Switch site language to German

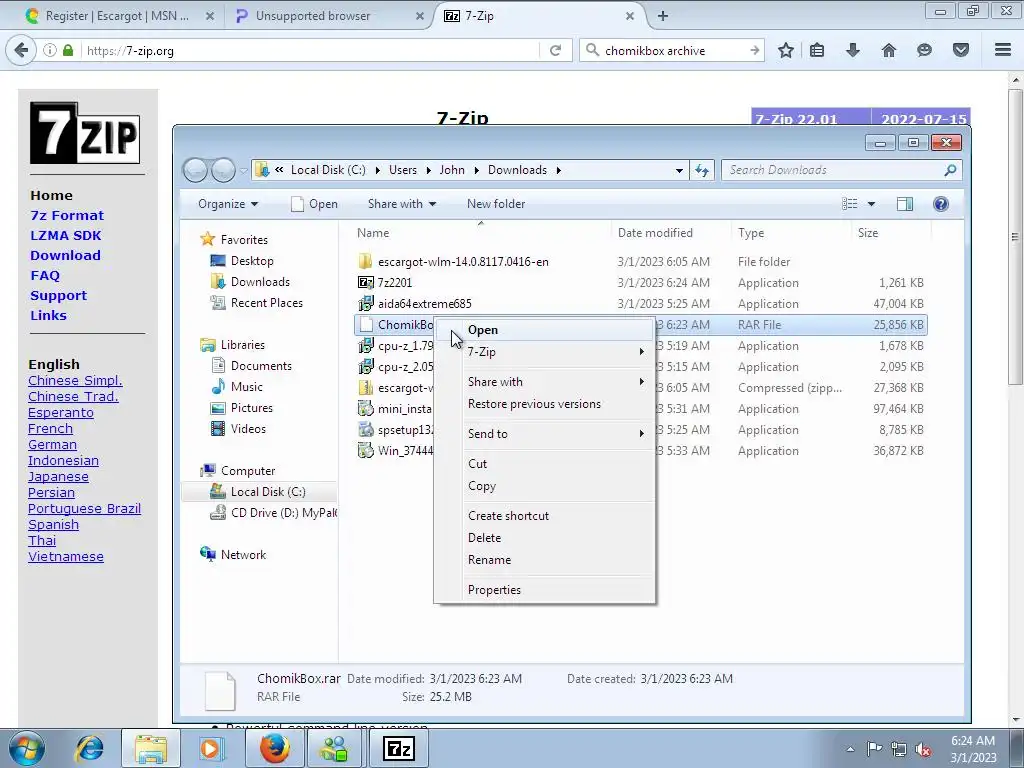click(52, 445)
